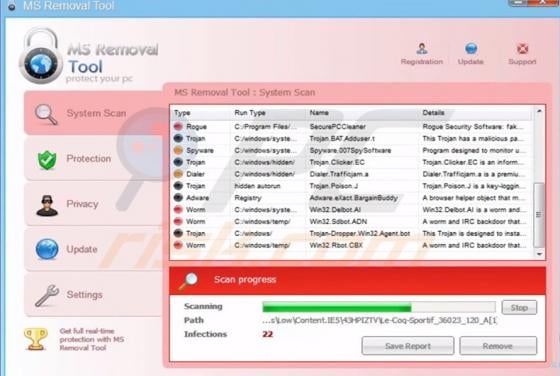Click 'Rogue Security Software: fak...' details cell
This screenshot has width=560, height=376.
click(472, 126)
